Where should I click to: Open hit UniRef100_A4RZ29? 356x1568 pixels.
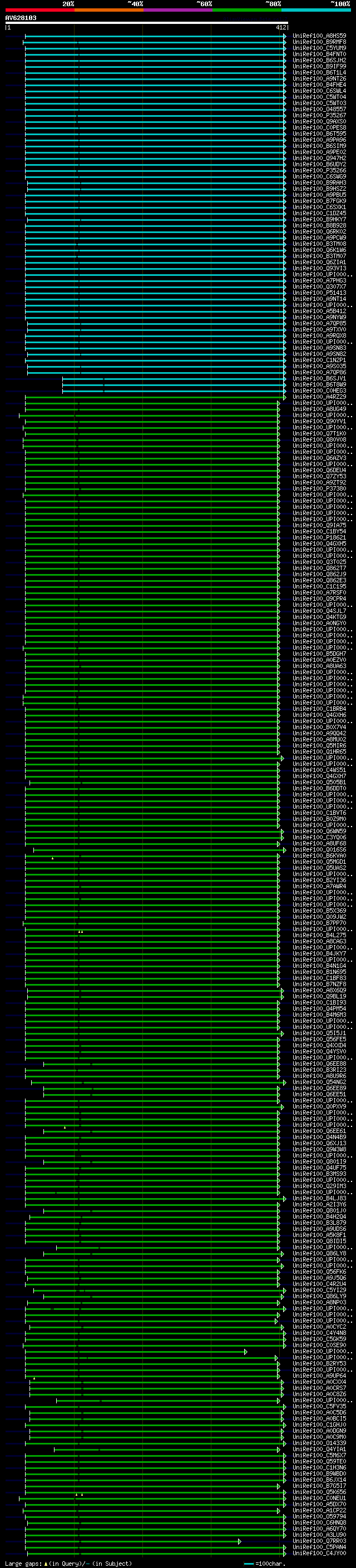coord(319,397)
